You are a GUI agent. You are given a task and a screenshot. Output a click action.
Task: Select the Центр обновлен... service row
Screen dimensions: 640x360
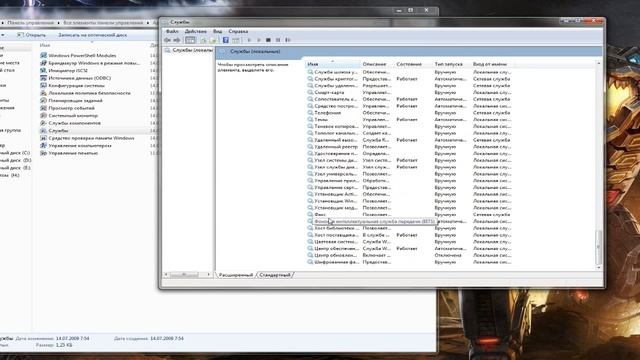pos(409,256)
